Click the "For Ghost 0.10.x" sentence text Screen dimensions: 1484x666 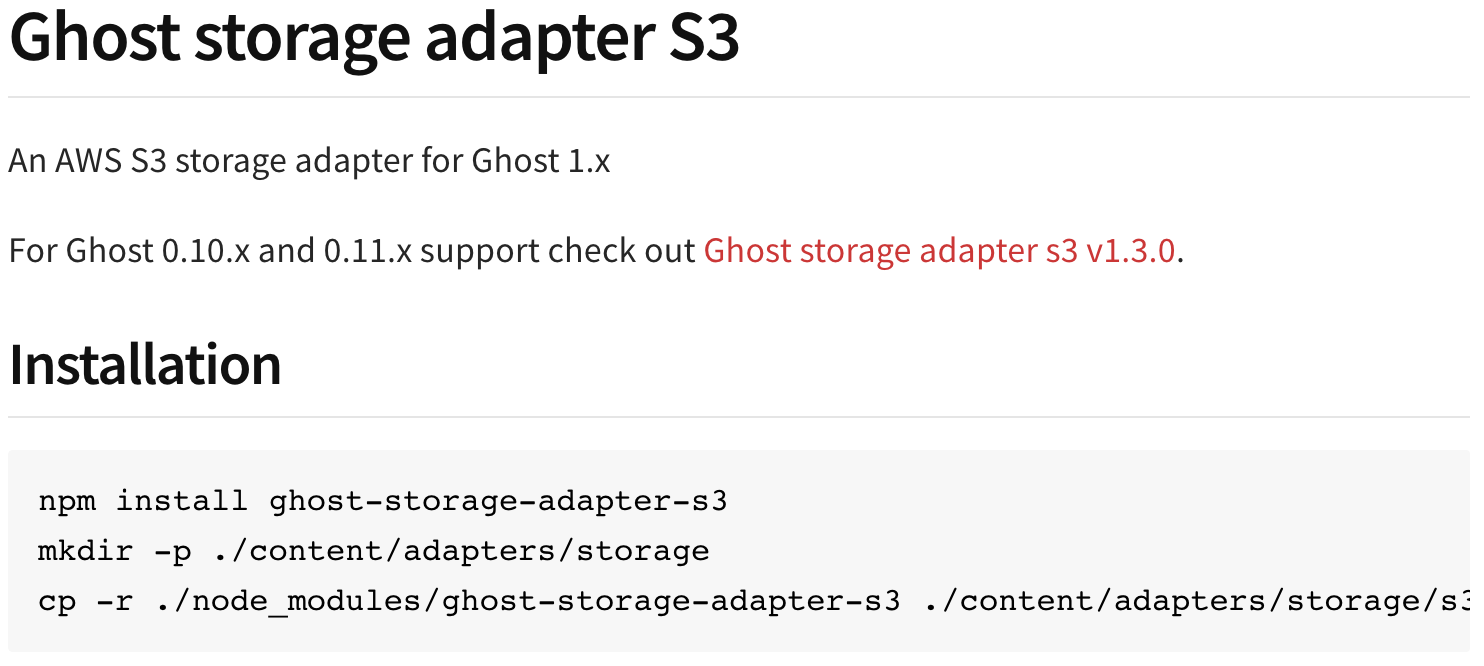(132, 250)
